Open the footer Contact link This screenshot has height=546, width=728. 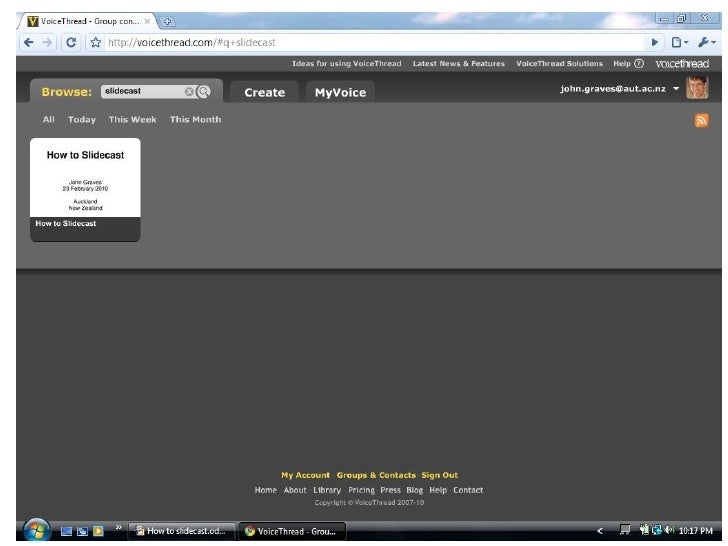468,490
